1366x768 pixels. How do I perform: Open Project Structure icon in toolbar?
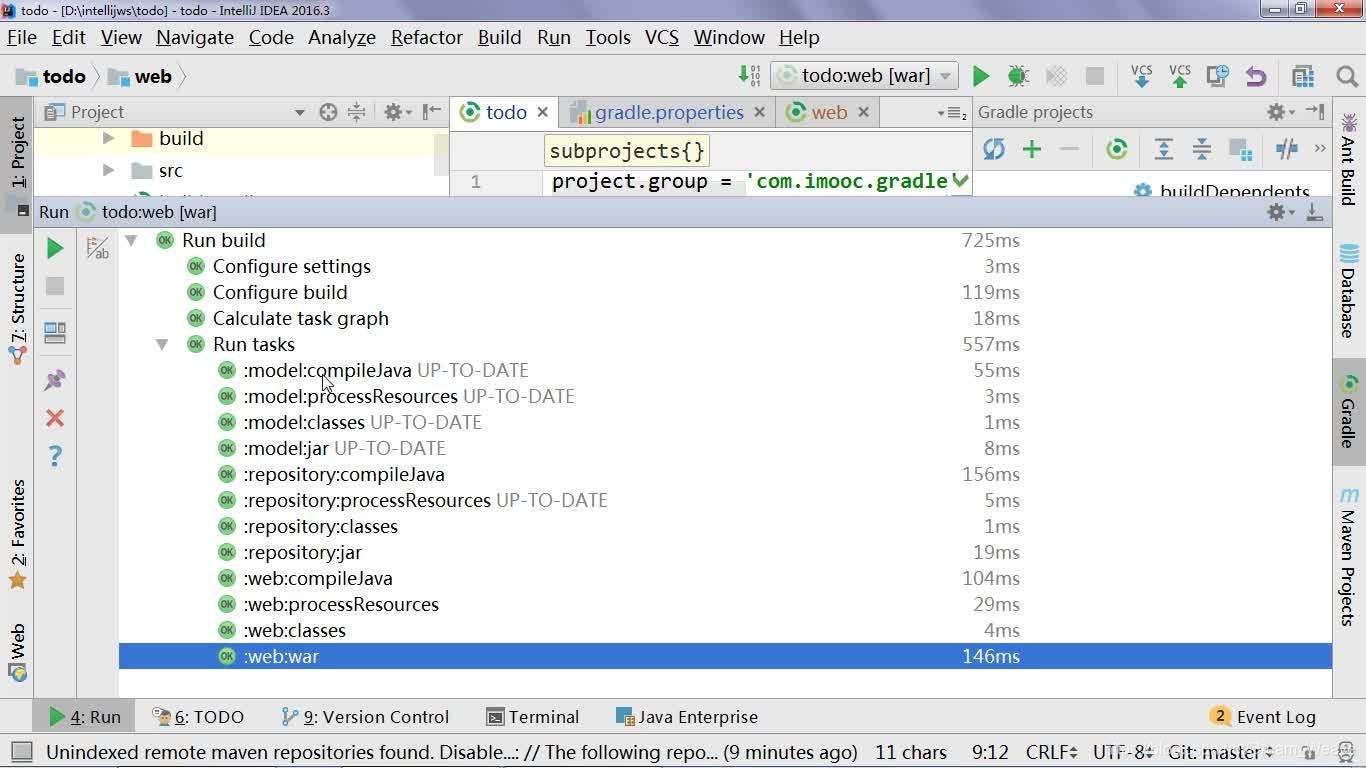click(x=1302, y=76)
